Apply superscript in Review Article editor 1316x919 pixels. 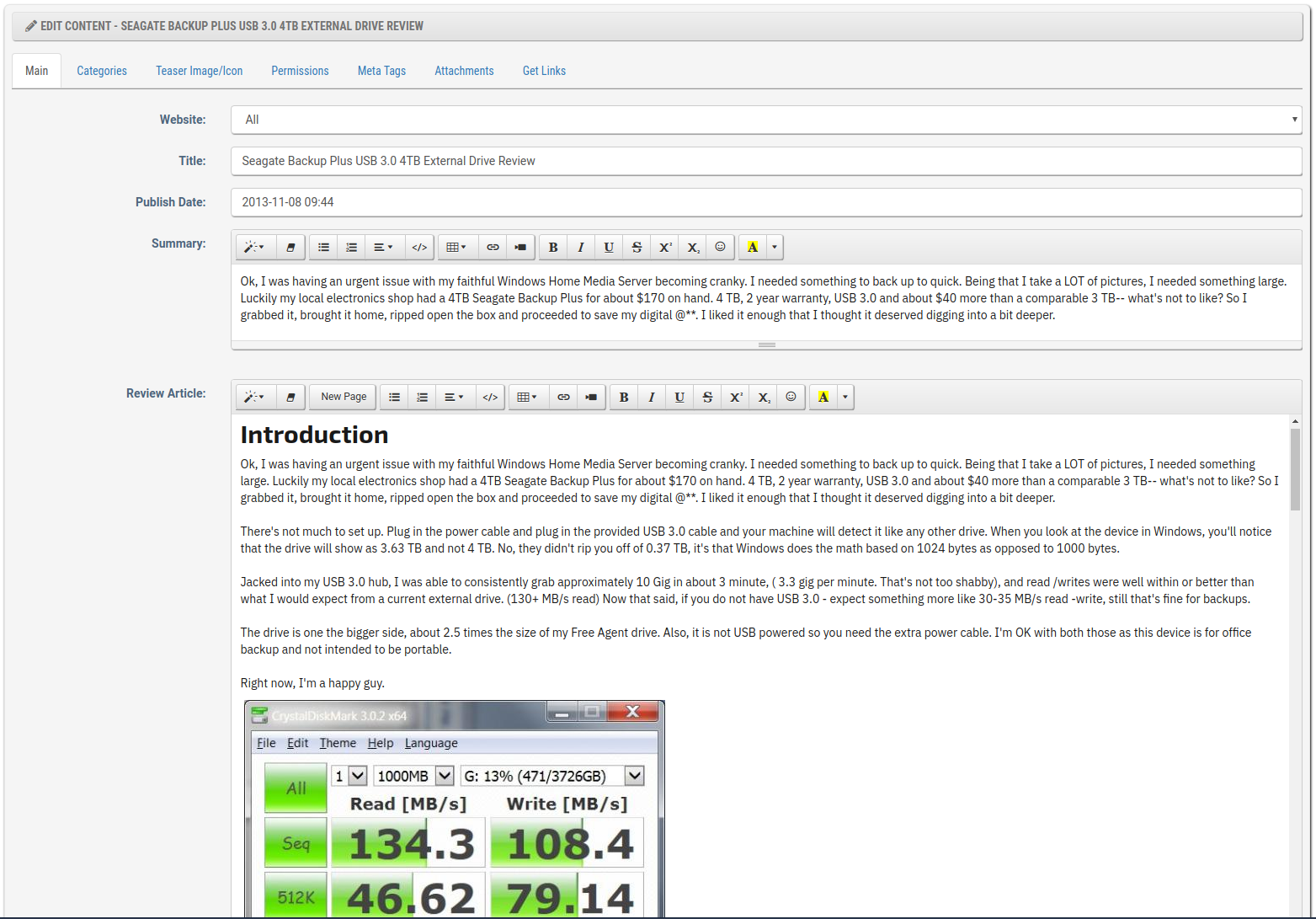click(x=736, y=397)
